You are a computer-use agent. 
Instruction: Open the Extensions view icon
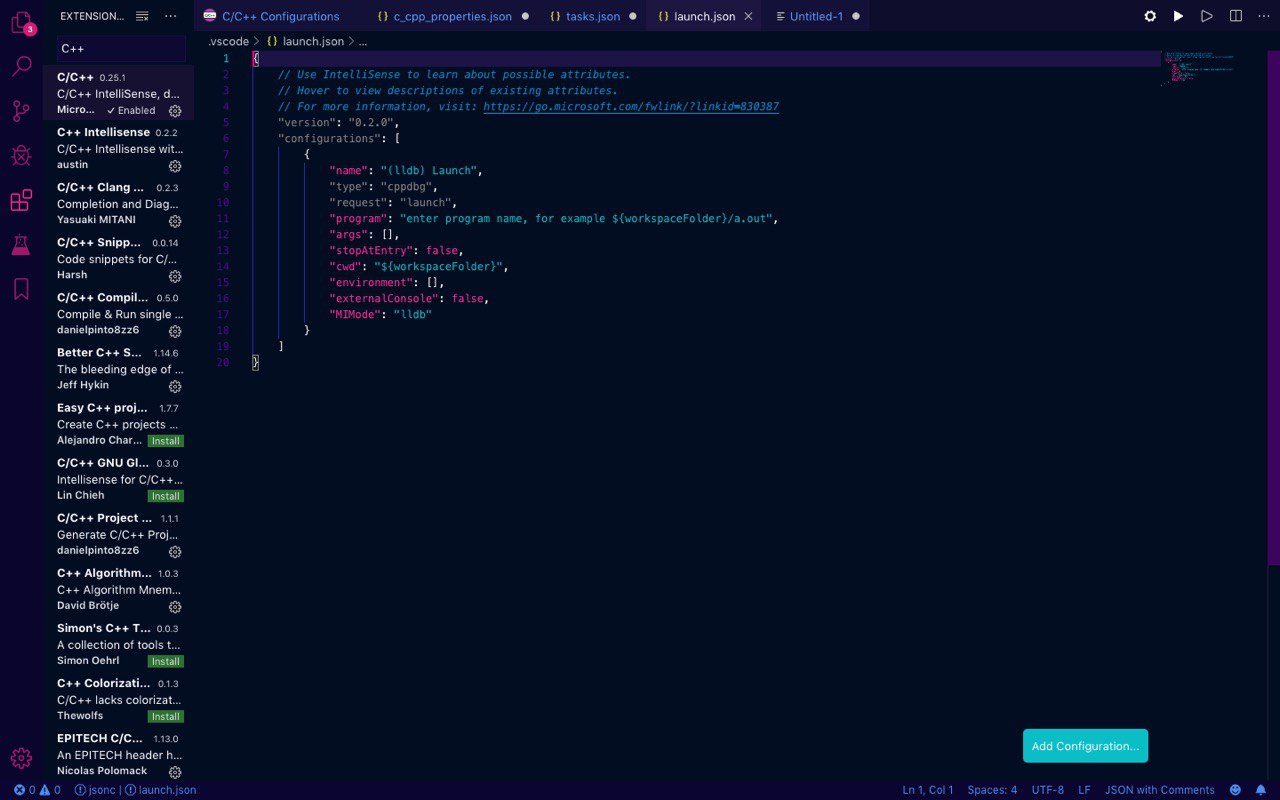[21, 200]
